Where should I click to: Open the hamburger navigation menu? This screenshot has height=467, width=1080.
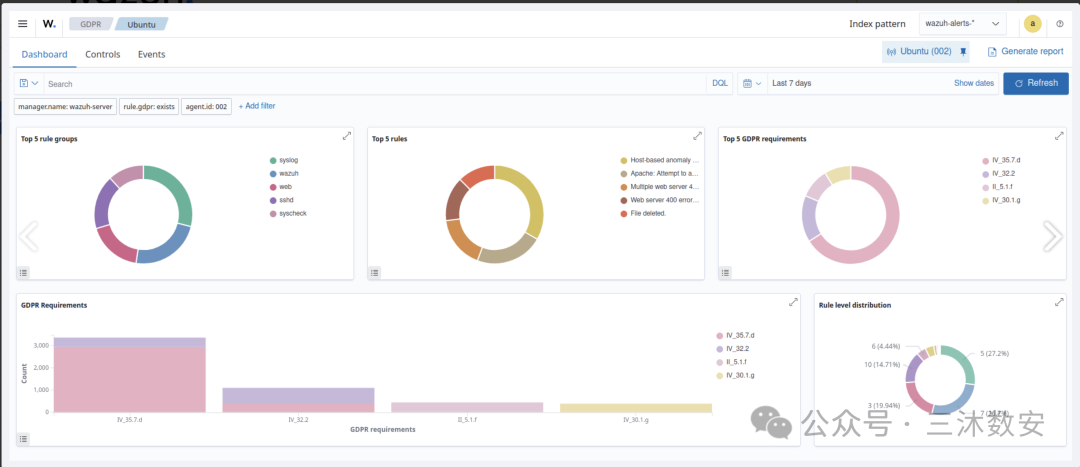tap(23, 23)
